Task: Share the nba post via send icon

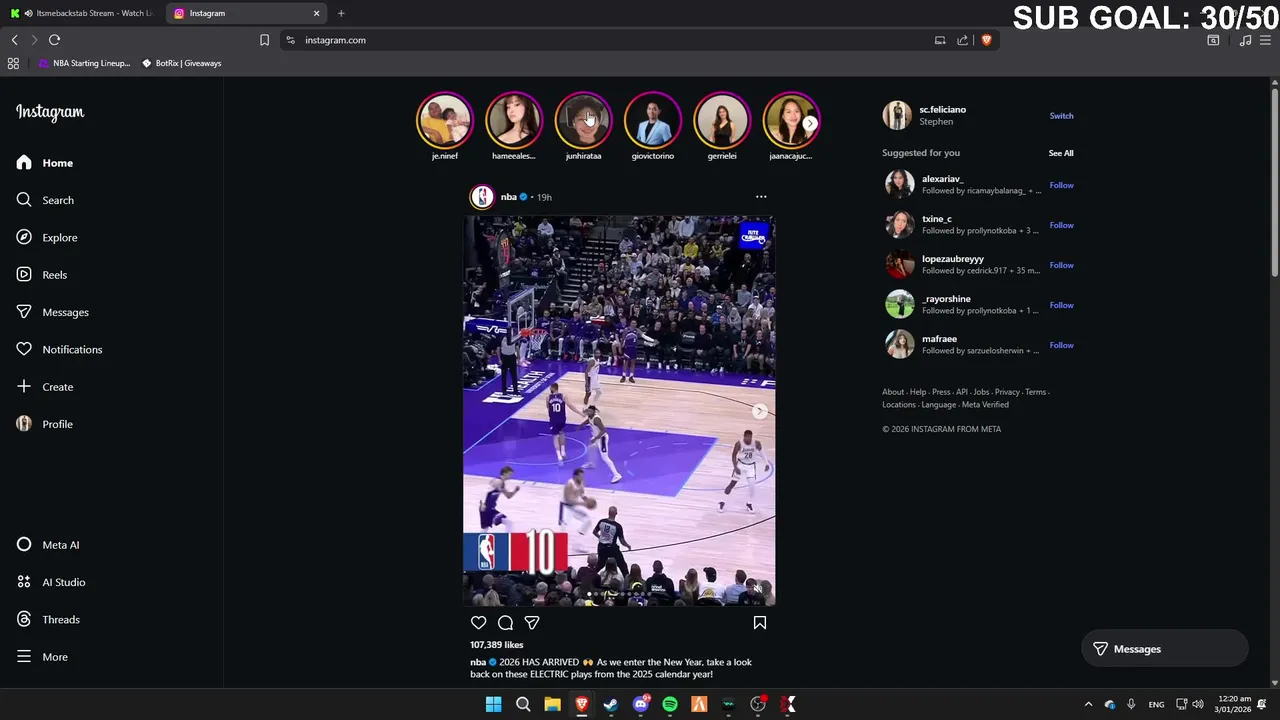Action: [532, 623]
